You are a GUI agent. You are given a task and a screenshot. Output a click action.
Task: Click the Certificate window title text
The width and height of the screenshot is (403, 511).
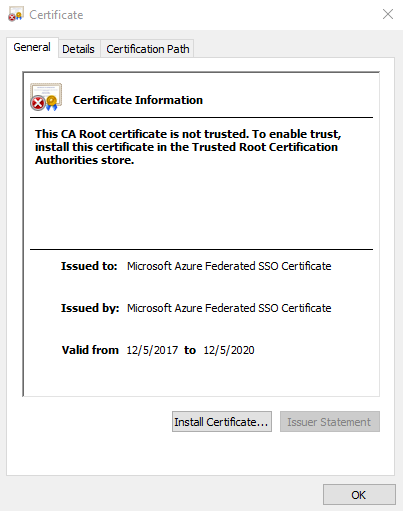[56, 15]
